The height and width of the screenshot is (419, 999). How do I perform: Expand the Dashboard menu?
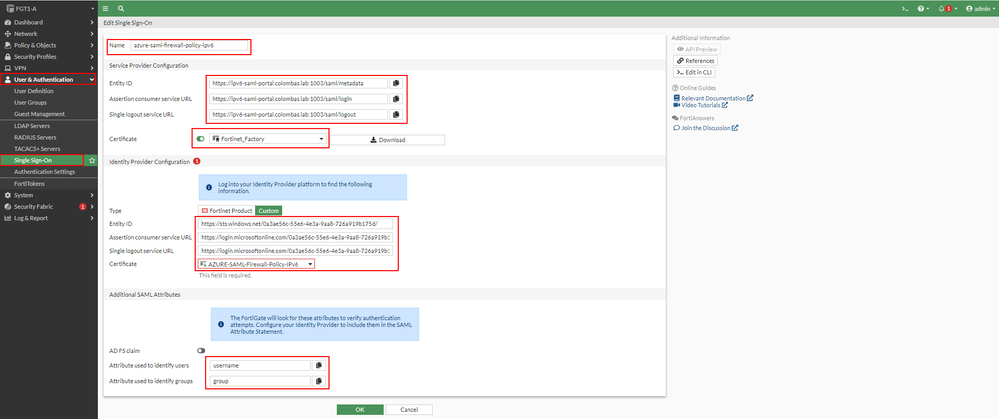click(x=49, y=22)
